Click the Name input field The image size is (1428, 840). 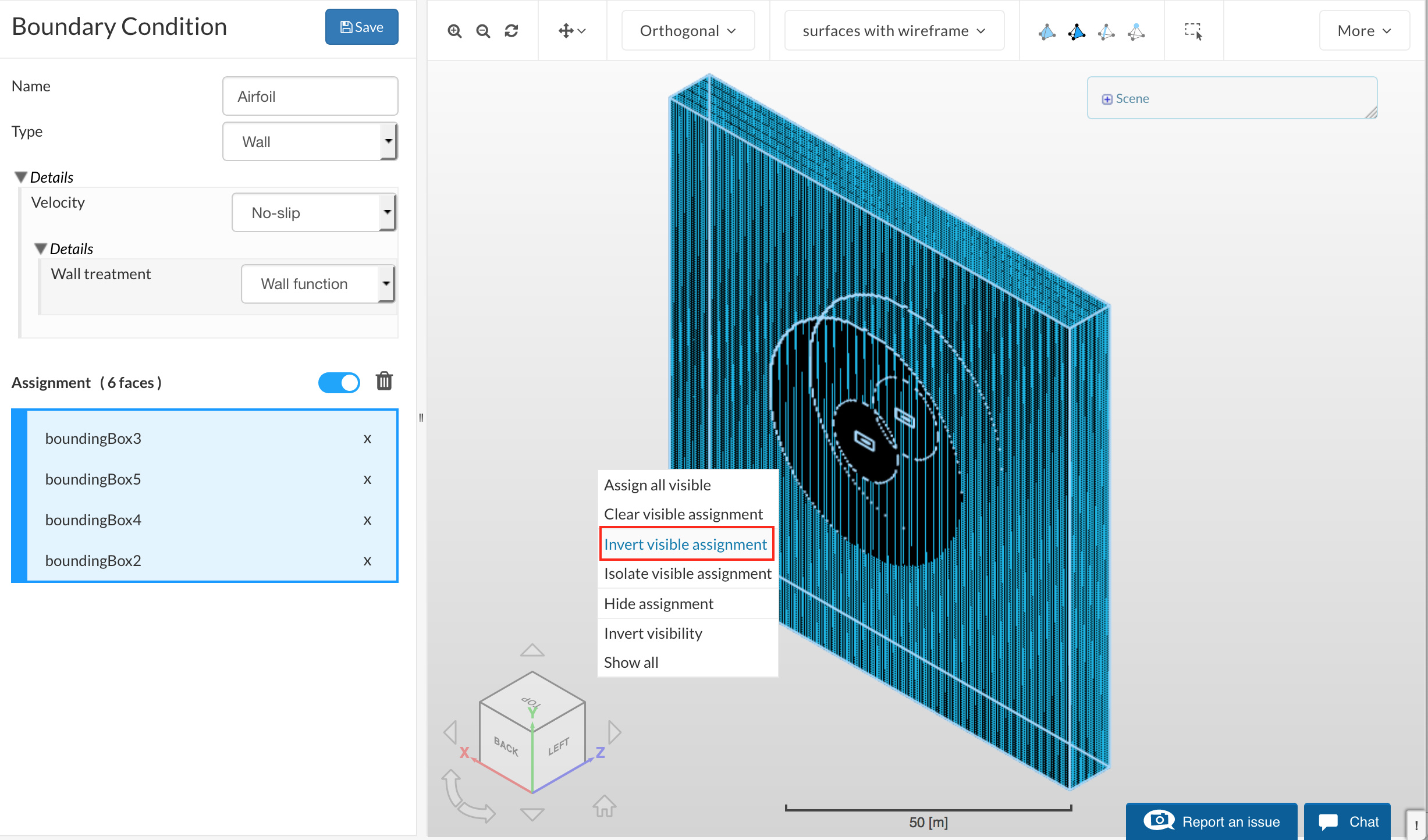(310, 97)
